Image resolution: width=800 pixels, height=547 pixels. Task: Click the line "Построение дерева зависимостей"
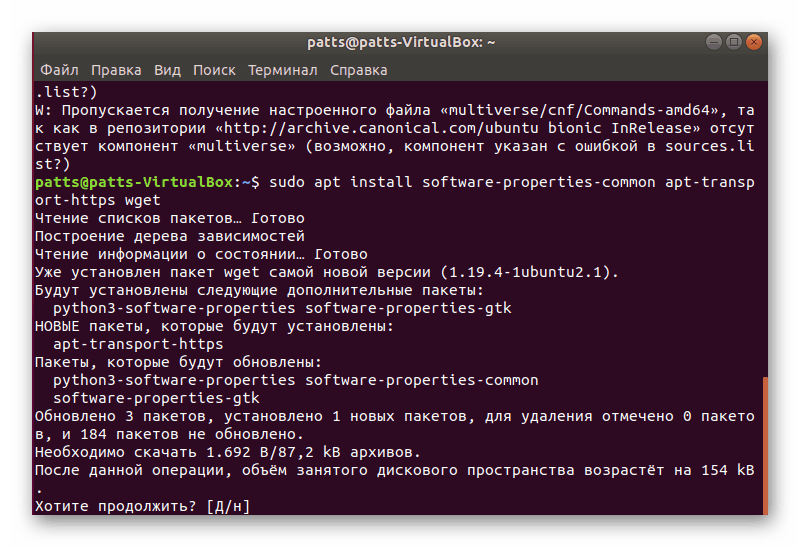170,236
